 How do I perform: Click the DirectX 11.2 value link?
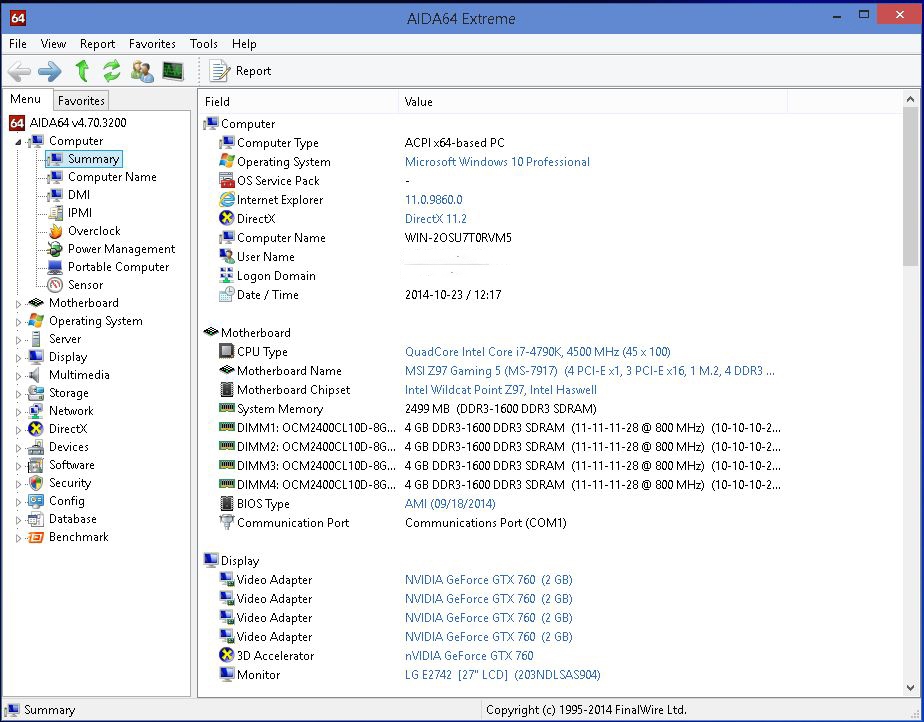click(436, 219)
